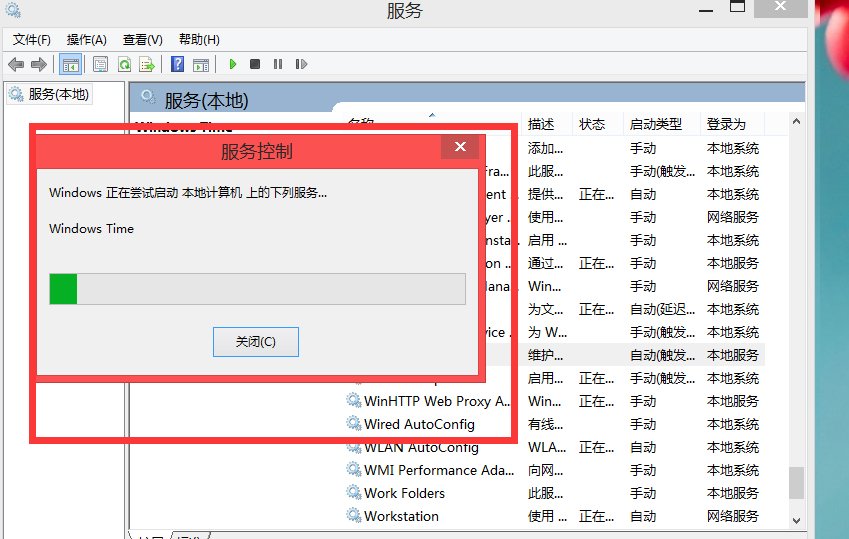
Task: Click the Services app icon in the title bar
Action: tap(13, 9)
